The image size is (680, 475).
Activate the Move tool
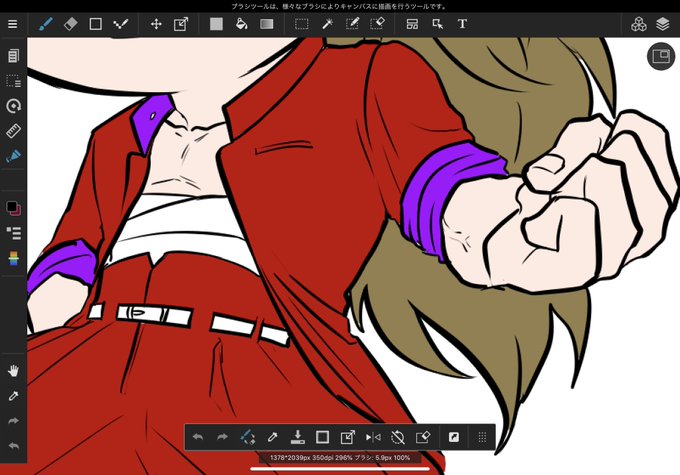(156, 24)
